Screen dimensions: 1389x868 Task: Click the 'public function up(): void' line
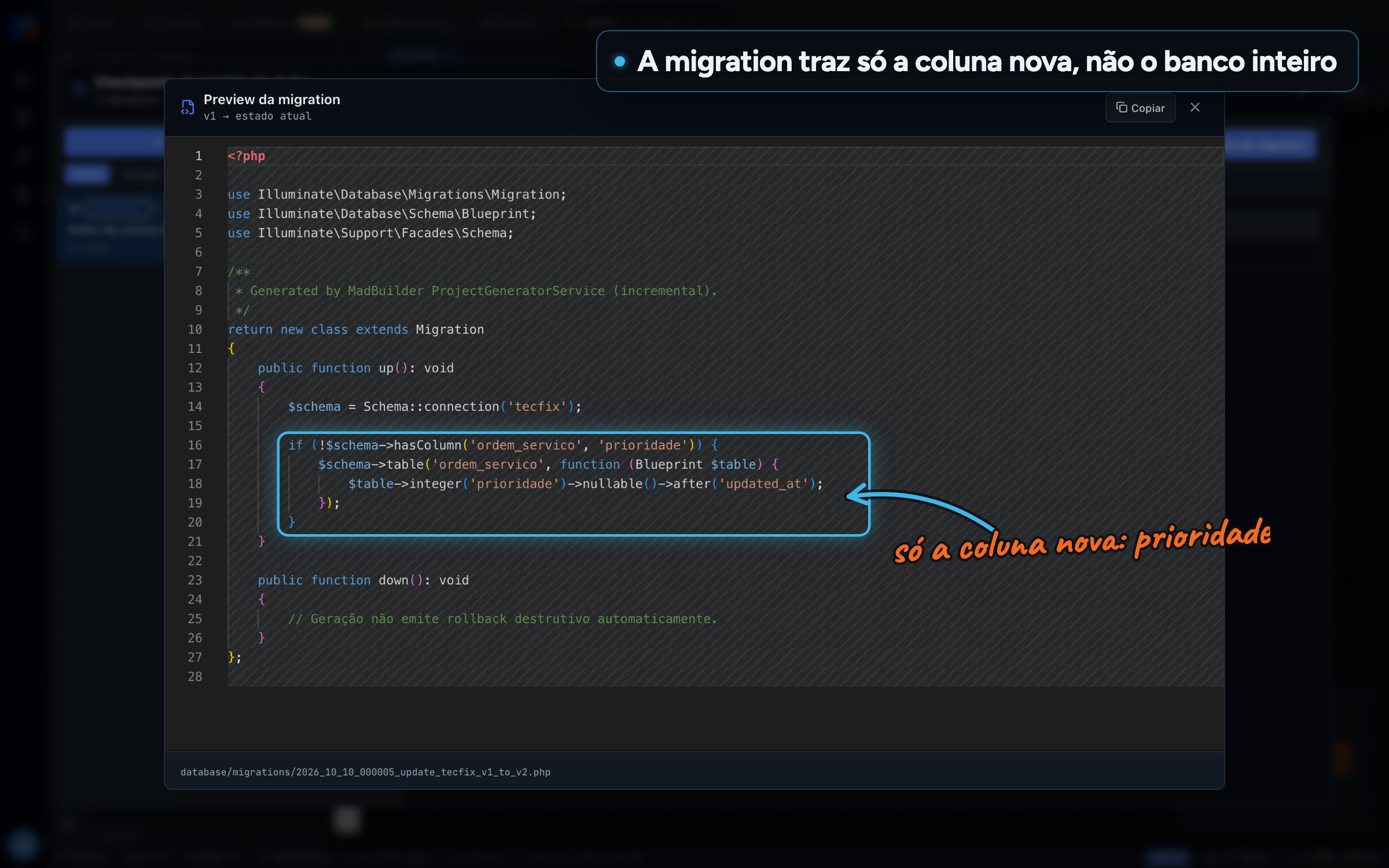click(x=356, y=368)
